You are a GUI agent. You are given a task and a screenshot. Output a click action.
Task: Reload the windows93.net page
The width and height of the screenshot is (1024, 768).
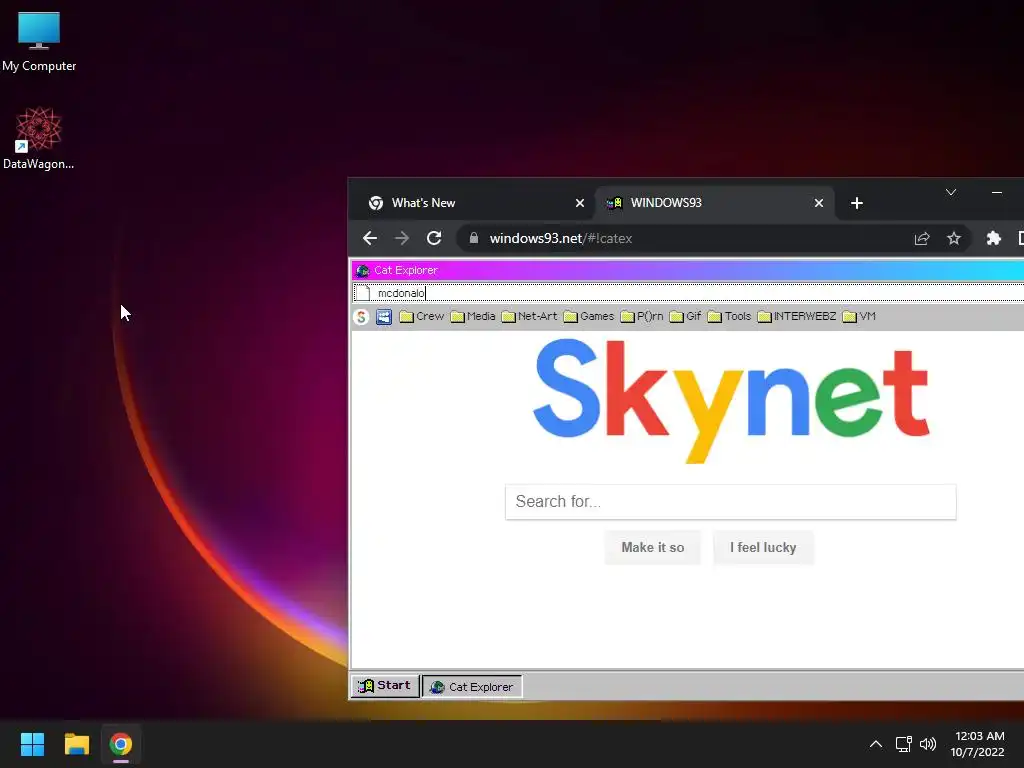434,238
